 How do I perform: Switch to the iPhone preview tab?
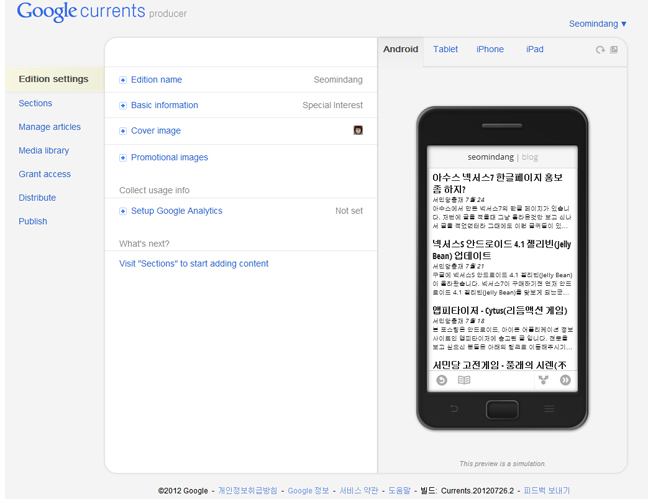coord(490,49)
